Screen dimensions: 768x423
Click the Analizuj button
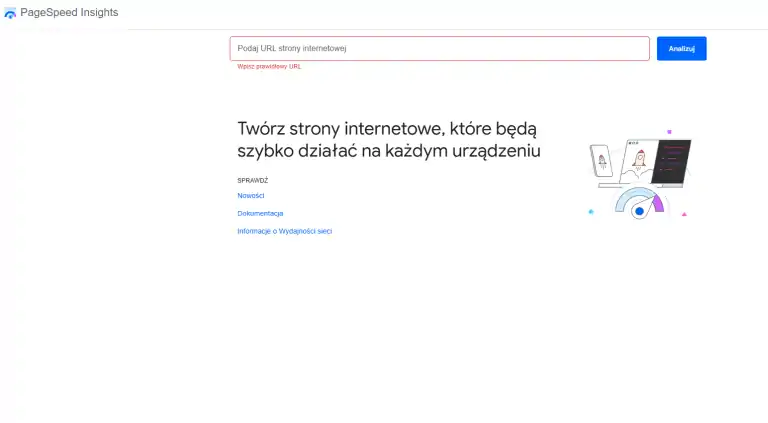coord(681,48)
